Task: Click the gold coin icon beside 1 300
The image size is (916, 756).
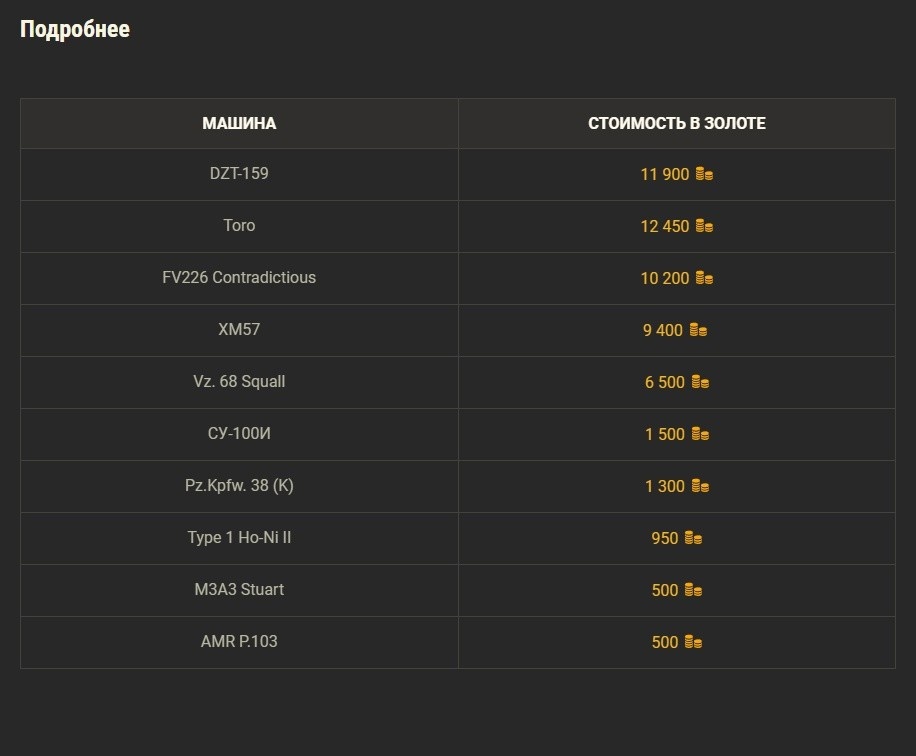Action: tap(700, 487)
